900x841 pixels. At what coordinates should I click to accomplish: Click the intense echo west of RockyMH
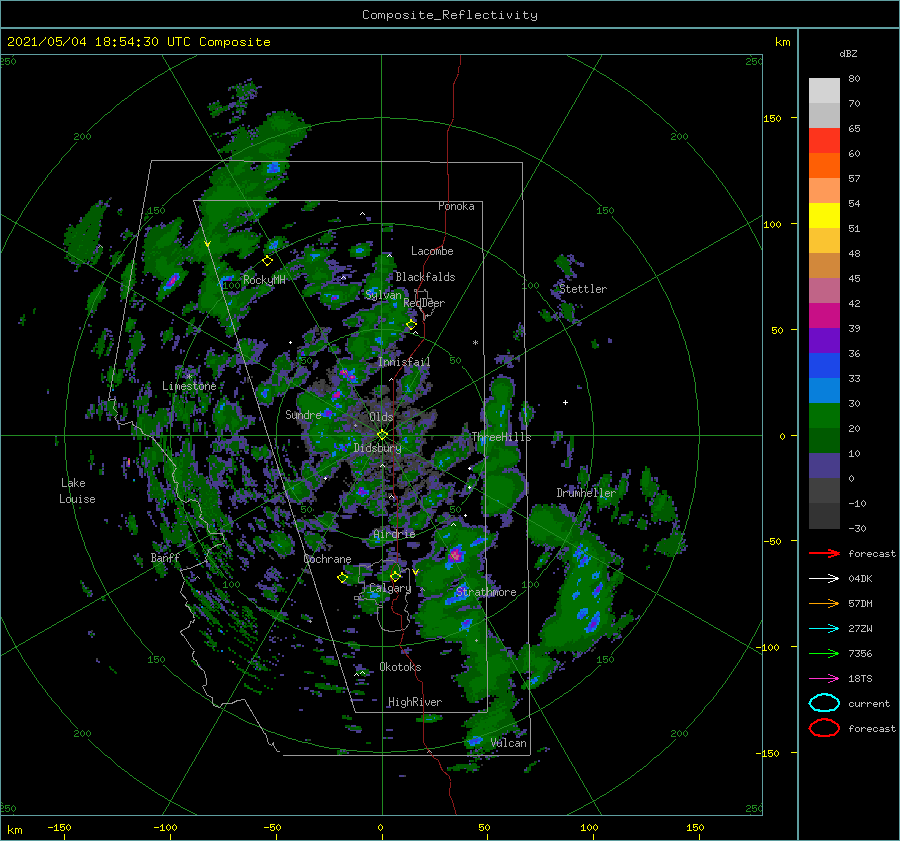tap(171, 281)
